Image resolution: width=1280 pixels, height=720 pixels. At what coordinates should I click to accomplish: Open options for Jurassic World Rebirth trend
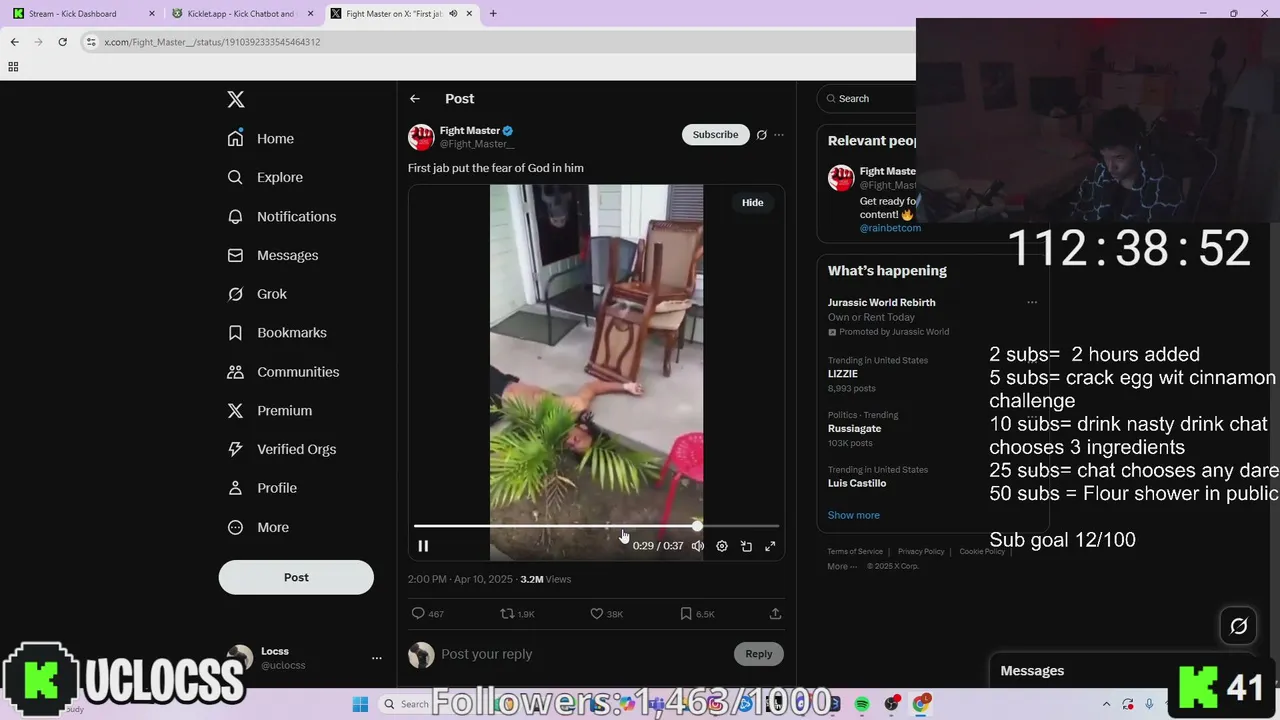(1032, 302)
